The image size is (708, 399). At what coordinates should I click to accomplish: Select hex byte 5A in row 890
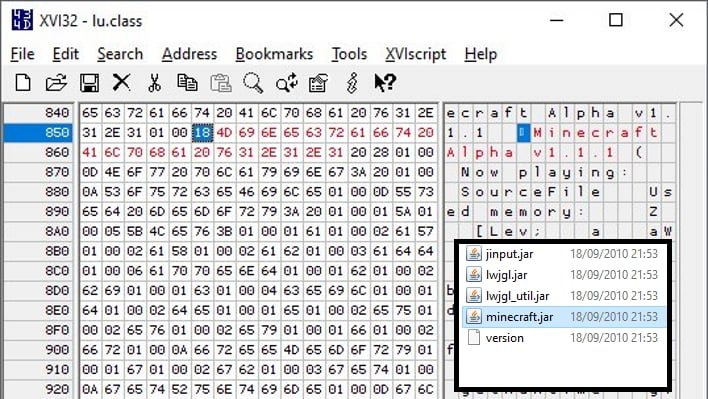pos(403,212)
